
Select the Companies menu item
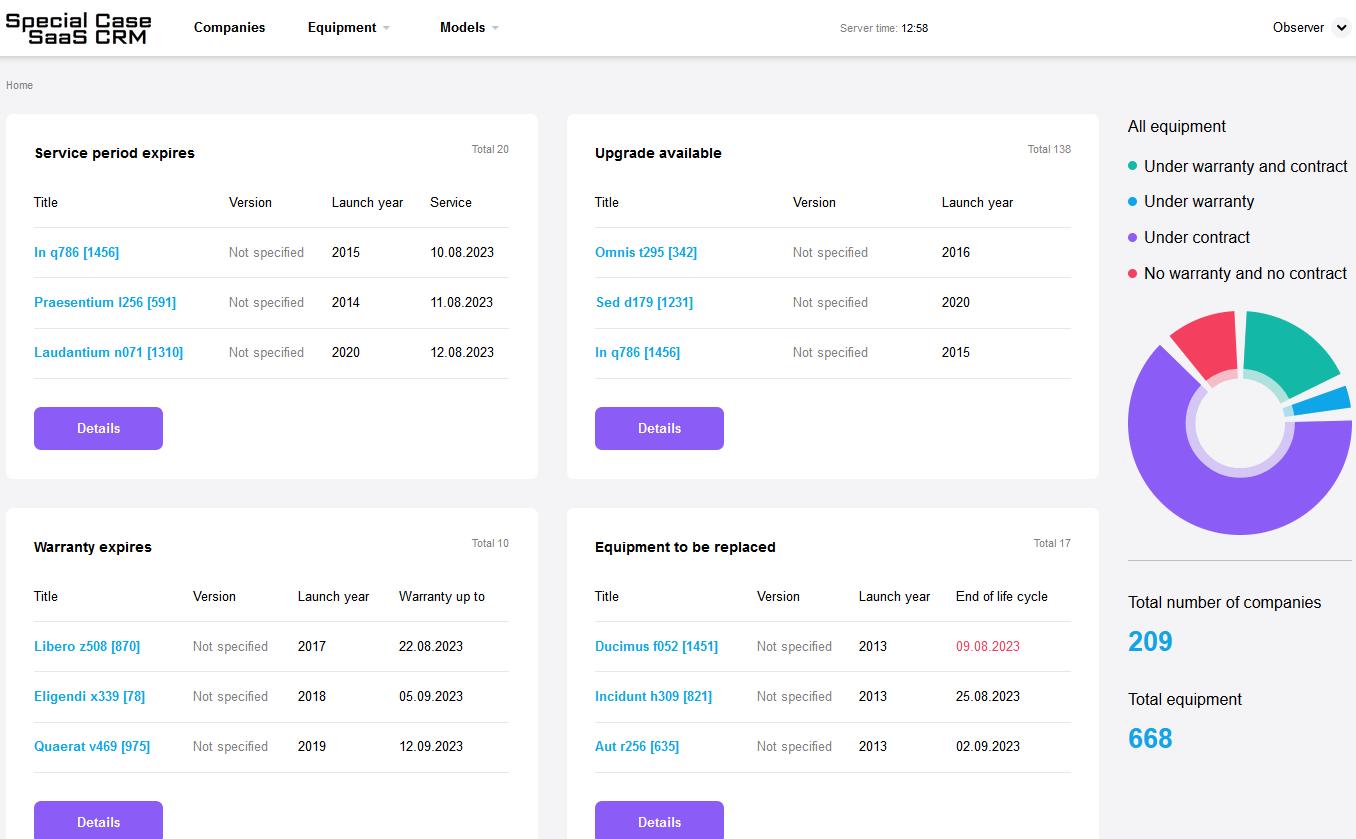(x=229, y=27)
